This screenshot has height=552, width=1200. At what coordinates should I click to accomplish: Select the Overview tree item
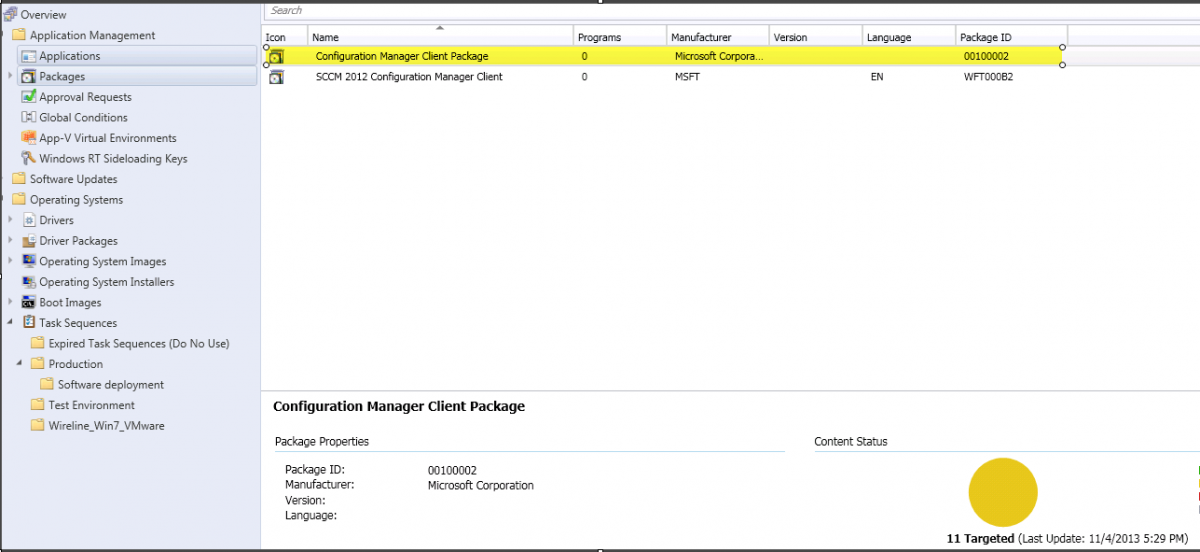pyautogui.click(x=43, y=14)
